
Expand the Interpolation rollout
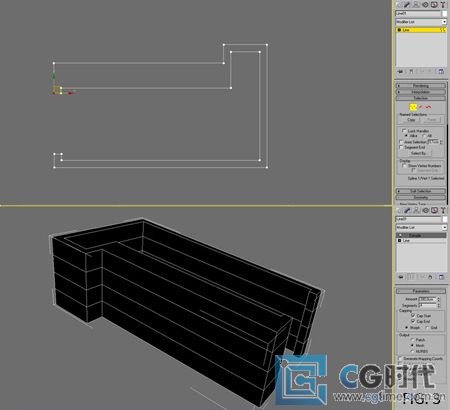pyautogui.click(x=421, y=92)
